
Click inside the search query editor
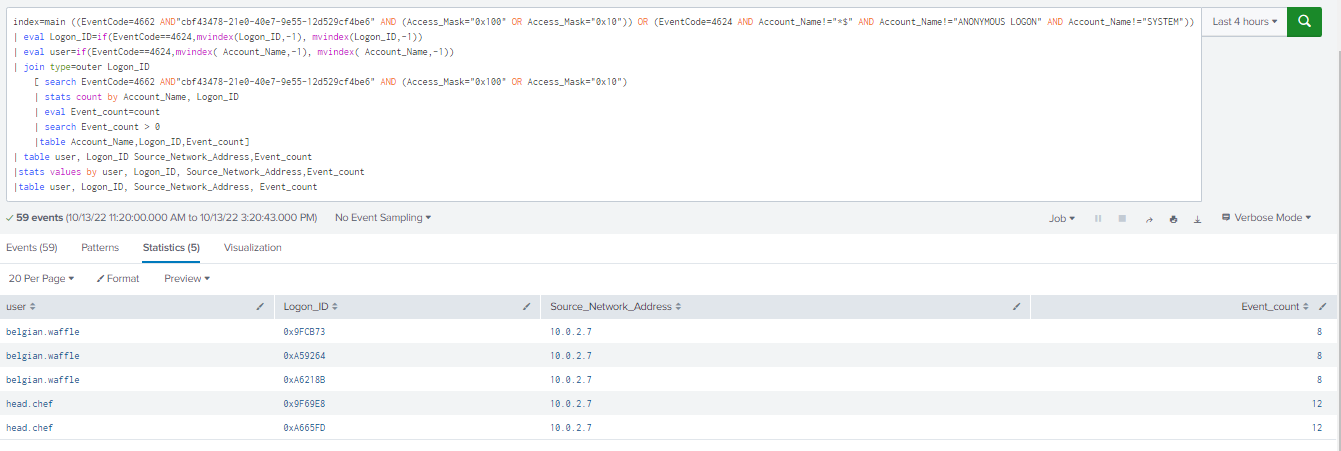click(604, 104)
